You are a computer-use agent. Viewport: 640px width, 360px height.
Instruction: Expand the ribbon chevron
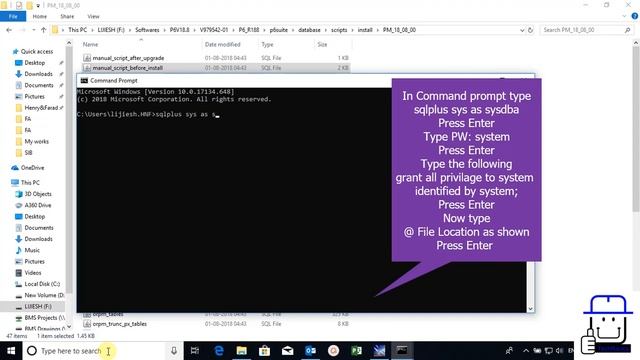coord(624,16)
